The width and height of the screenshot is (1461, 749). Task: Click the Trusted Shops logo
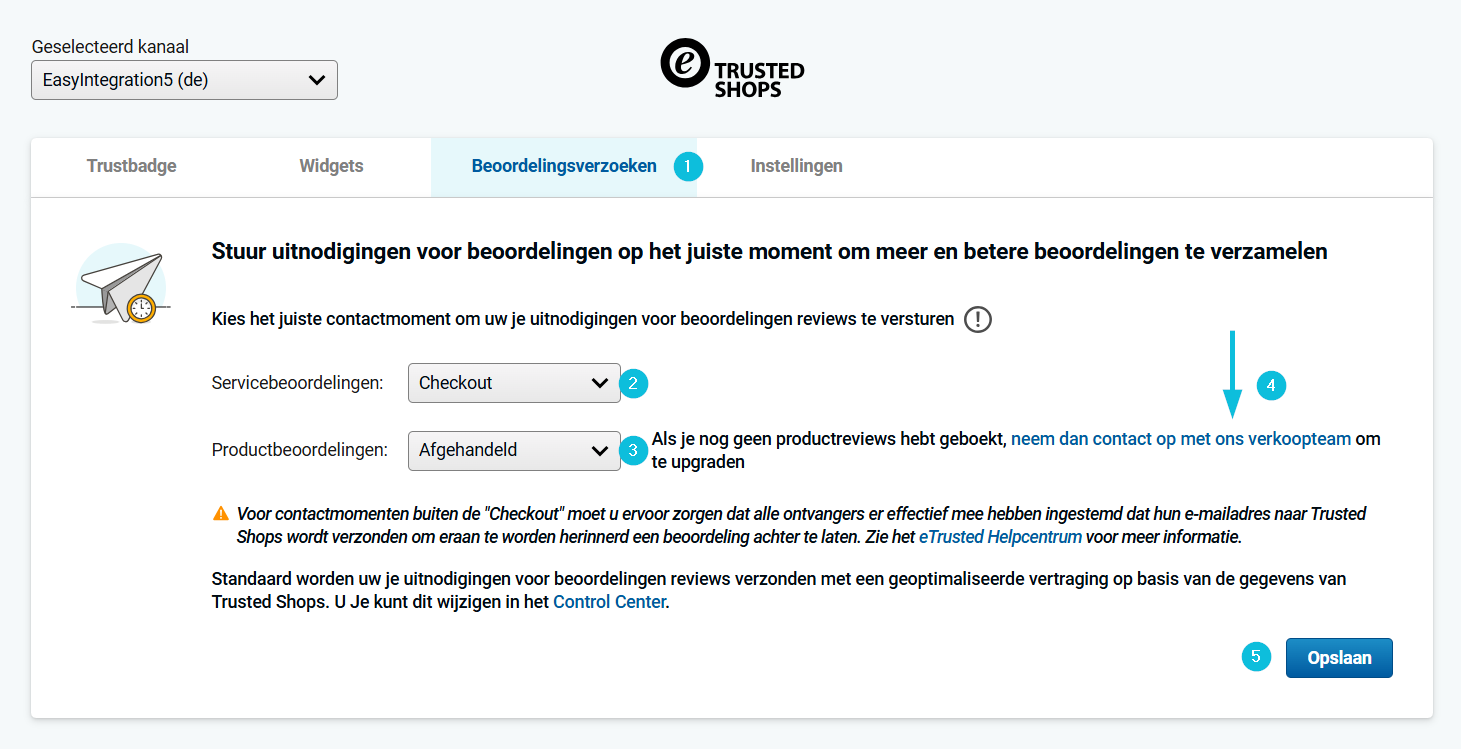(x=732, y=68)
